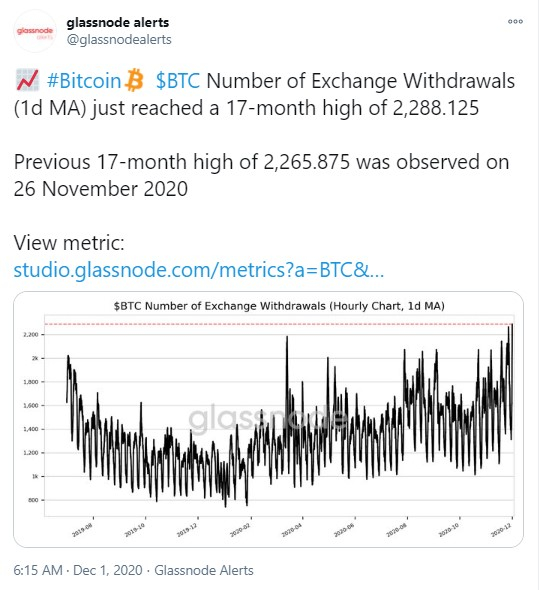Click the 800 y-axis tick label
Image resolution: width=539 pixels, height=590 pixels.
(33, 500)
